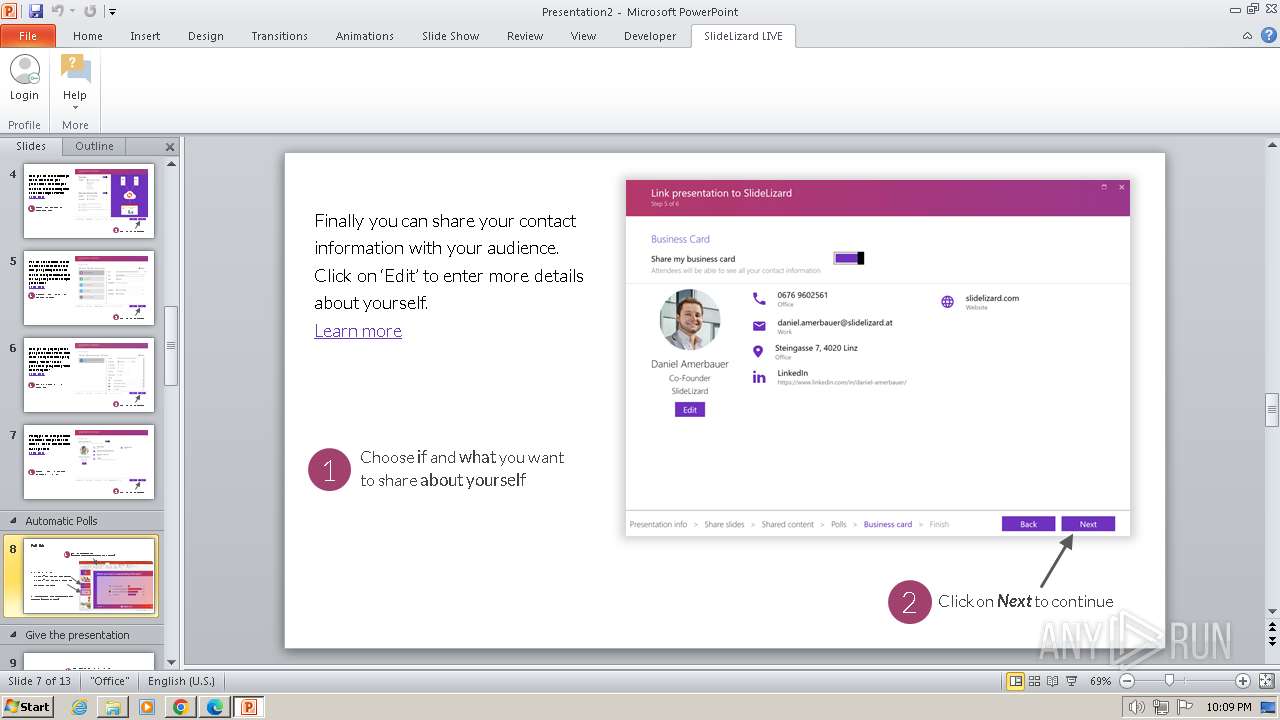Select the SlideLizard LIVE tab

click(743, 36)
